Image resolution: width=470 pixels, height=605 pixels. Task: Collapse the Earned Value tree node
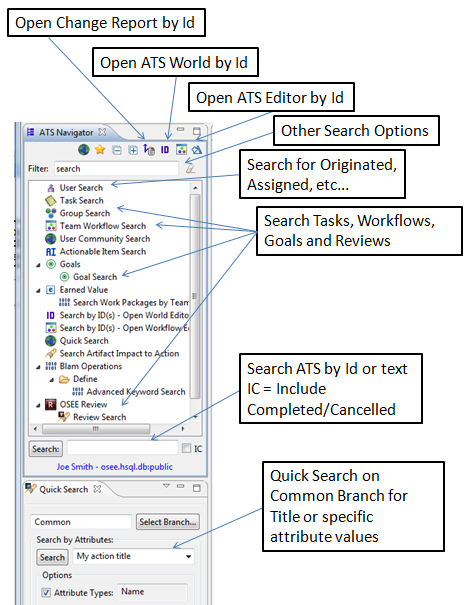[38, 291]
